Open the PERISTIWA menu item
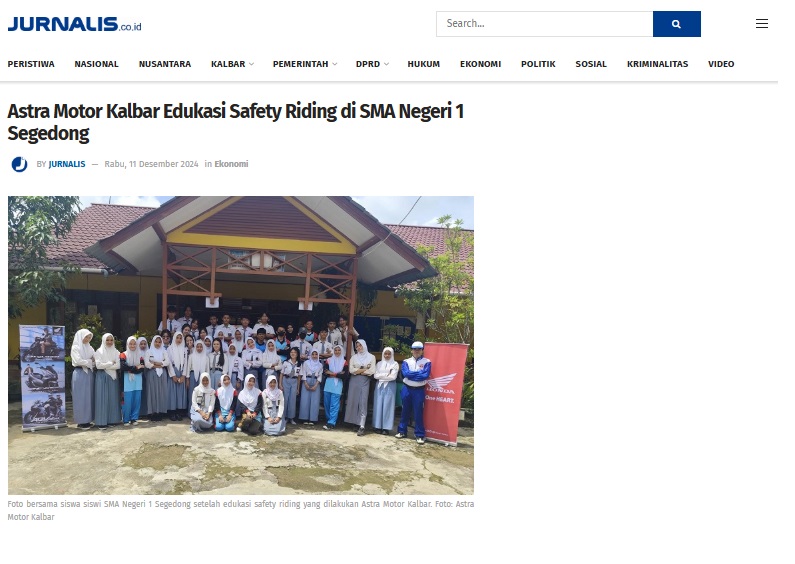 tap(31, 64)
